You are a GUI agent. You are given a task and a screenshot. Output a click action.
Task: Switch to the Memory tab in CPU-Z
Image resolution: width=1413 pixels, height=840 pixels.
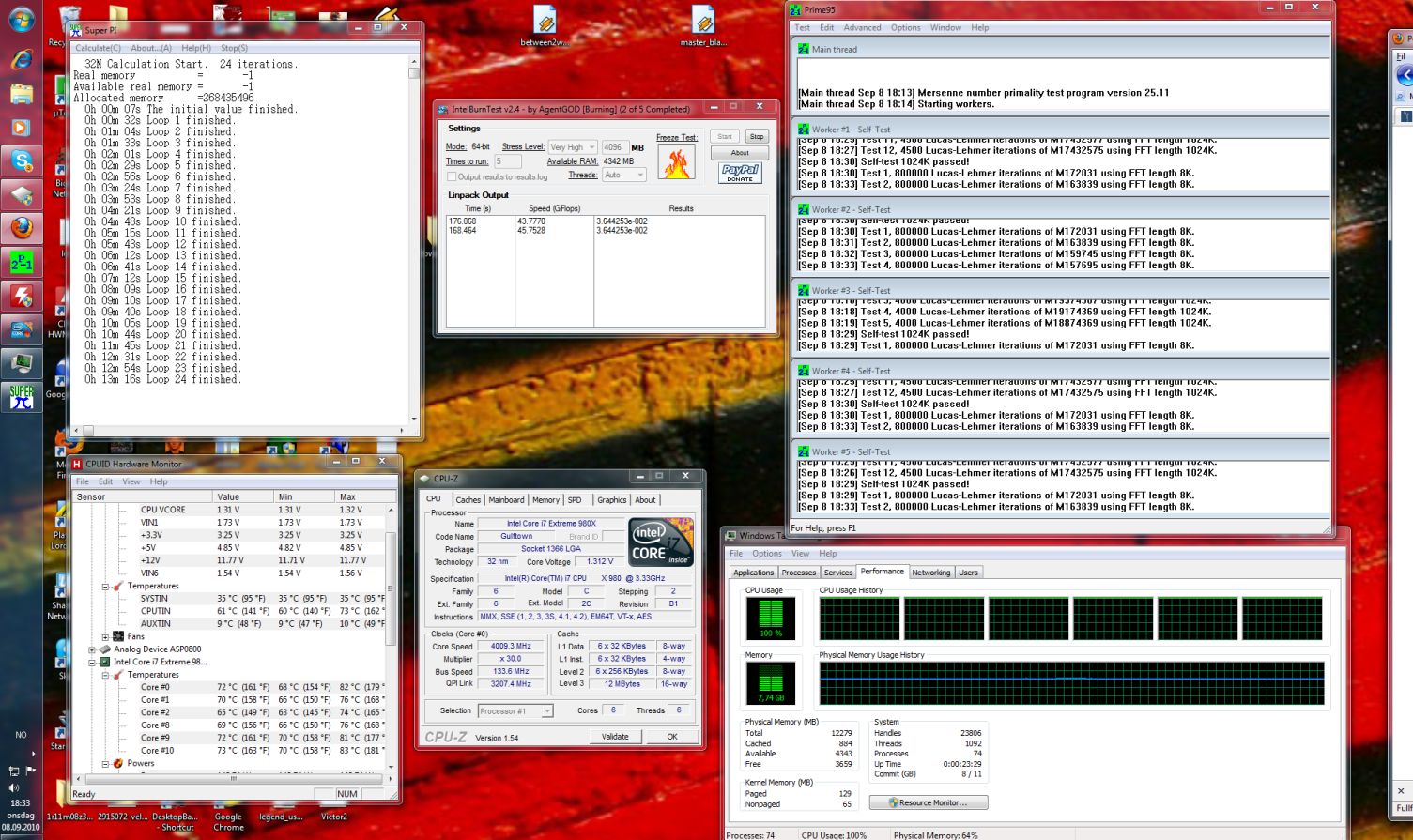point(545,500)
